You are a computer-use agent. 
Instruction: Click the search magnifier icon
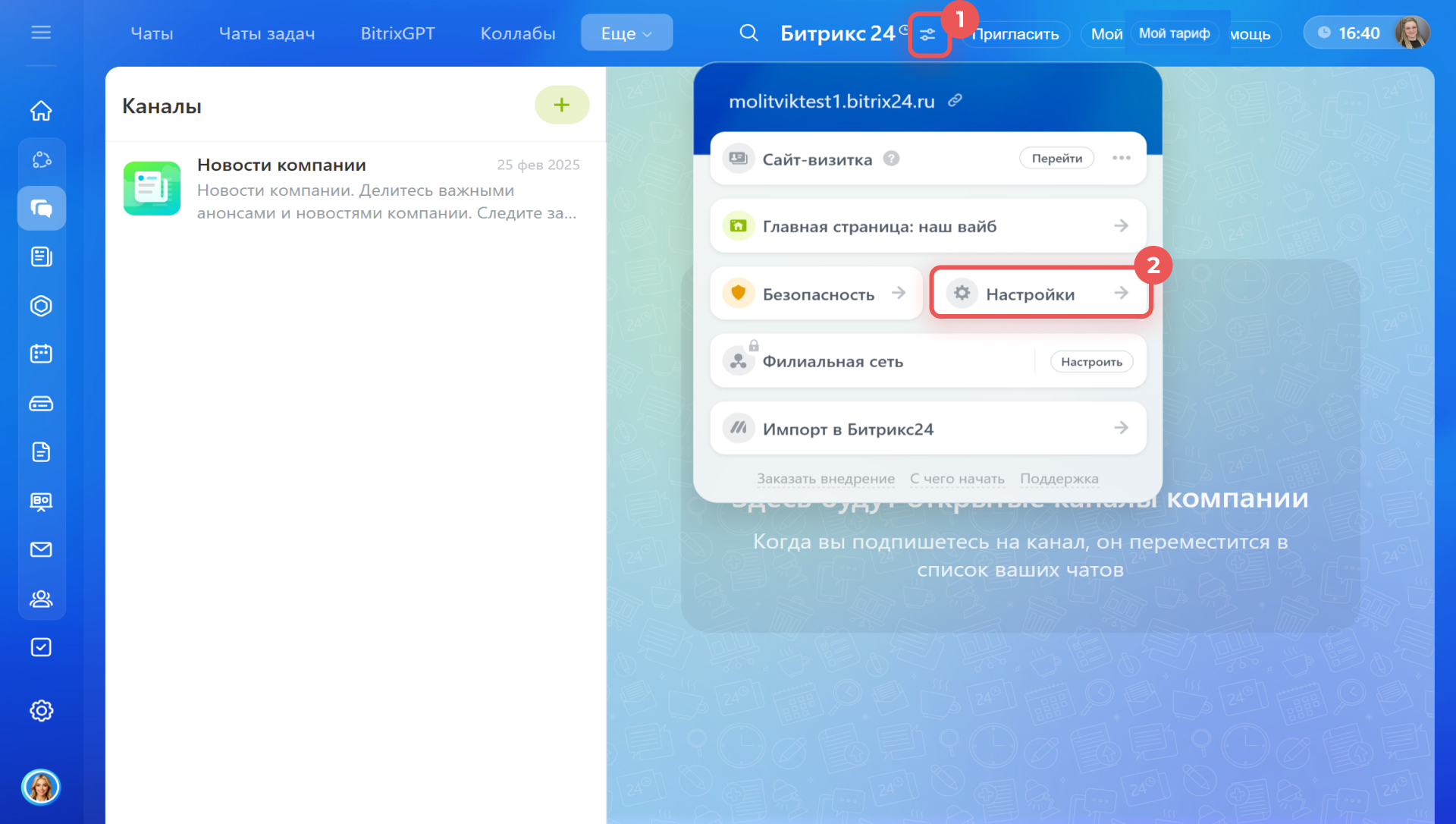tap(748, 33)
